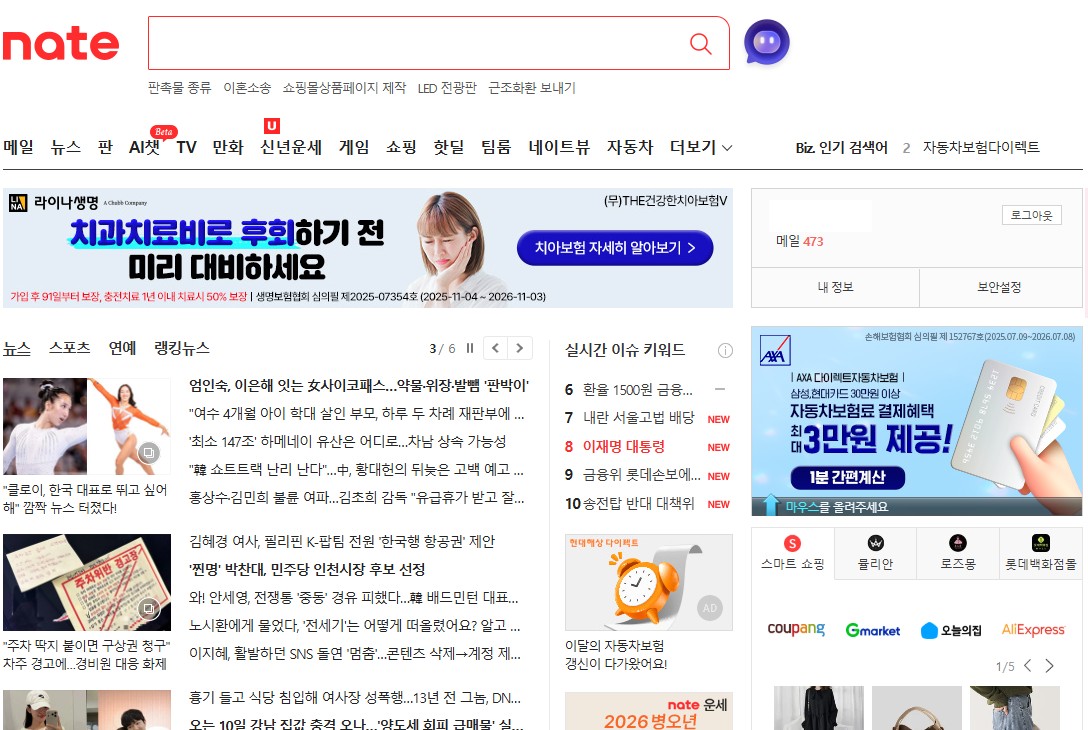Viewport: 1088px width, 730px height.
Task: Open the 주차위반 경고장 news thumbnail
Action: click(87, 582)
